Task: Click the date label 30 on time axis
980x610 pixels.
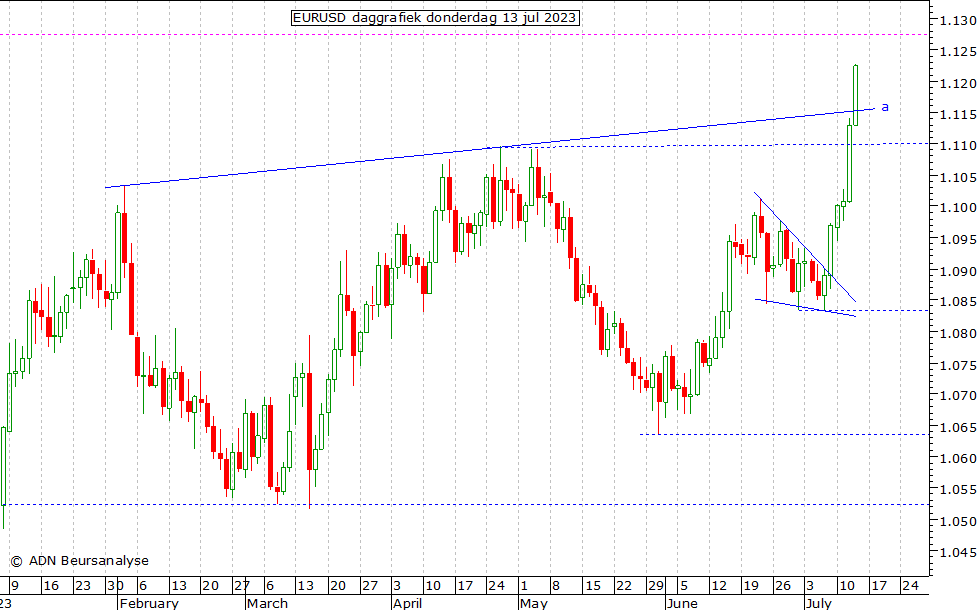Action: [115, 586]
